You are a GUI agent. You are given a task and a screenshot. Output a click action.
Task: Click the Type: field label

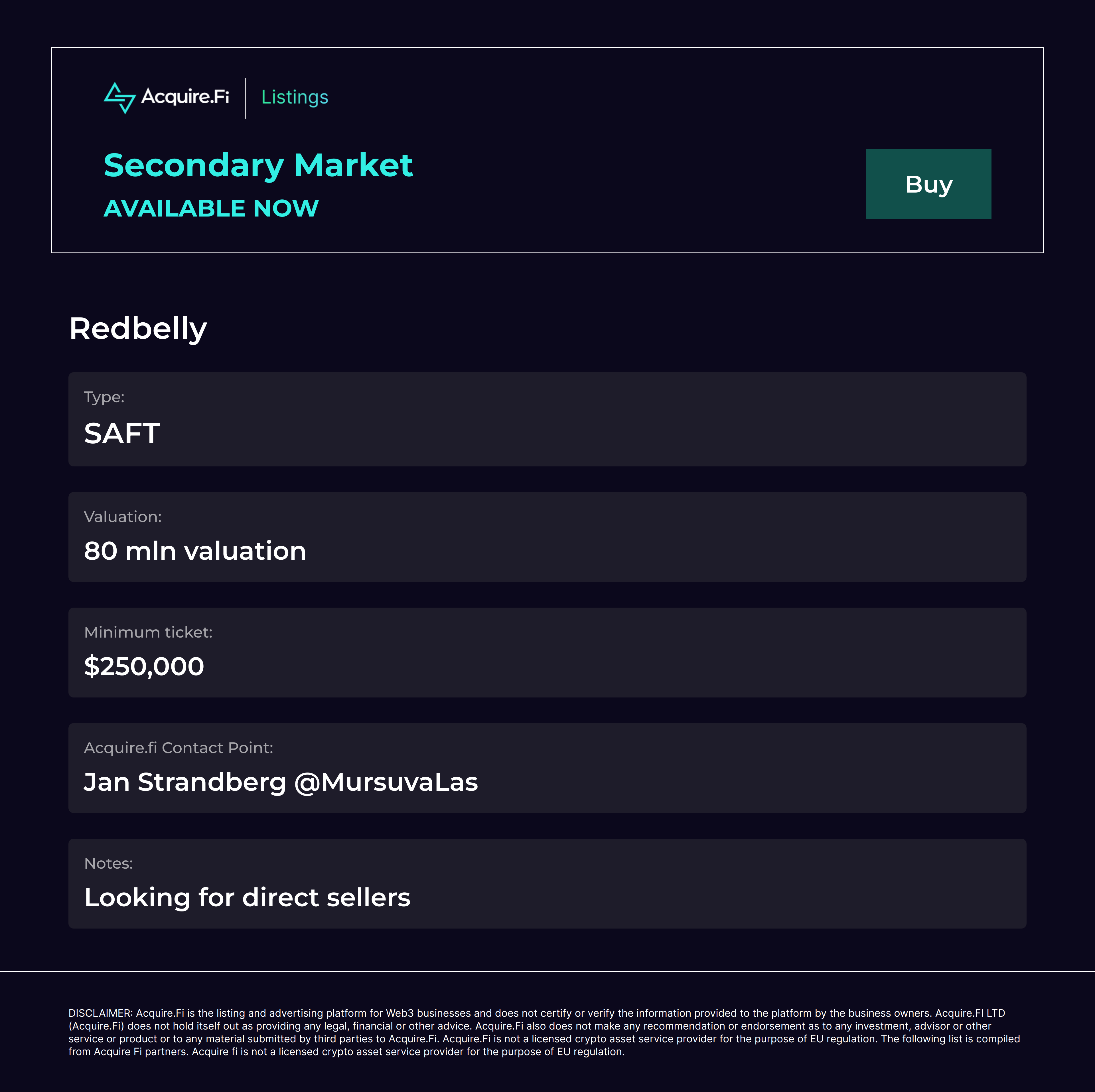coord(104,397)
